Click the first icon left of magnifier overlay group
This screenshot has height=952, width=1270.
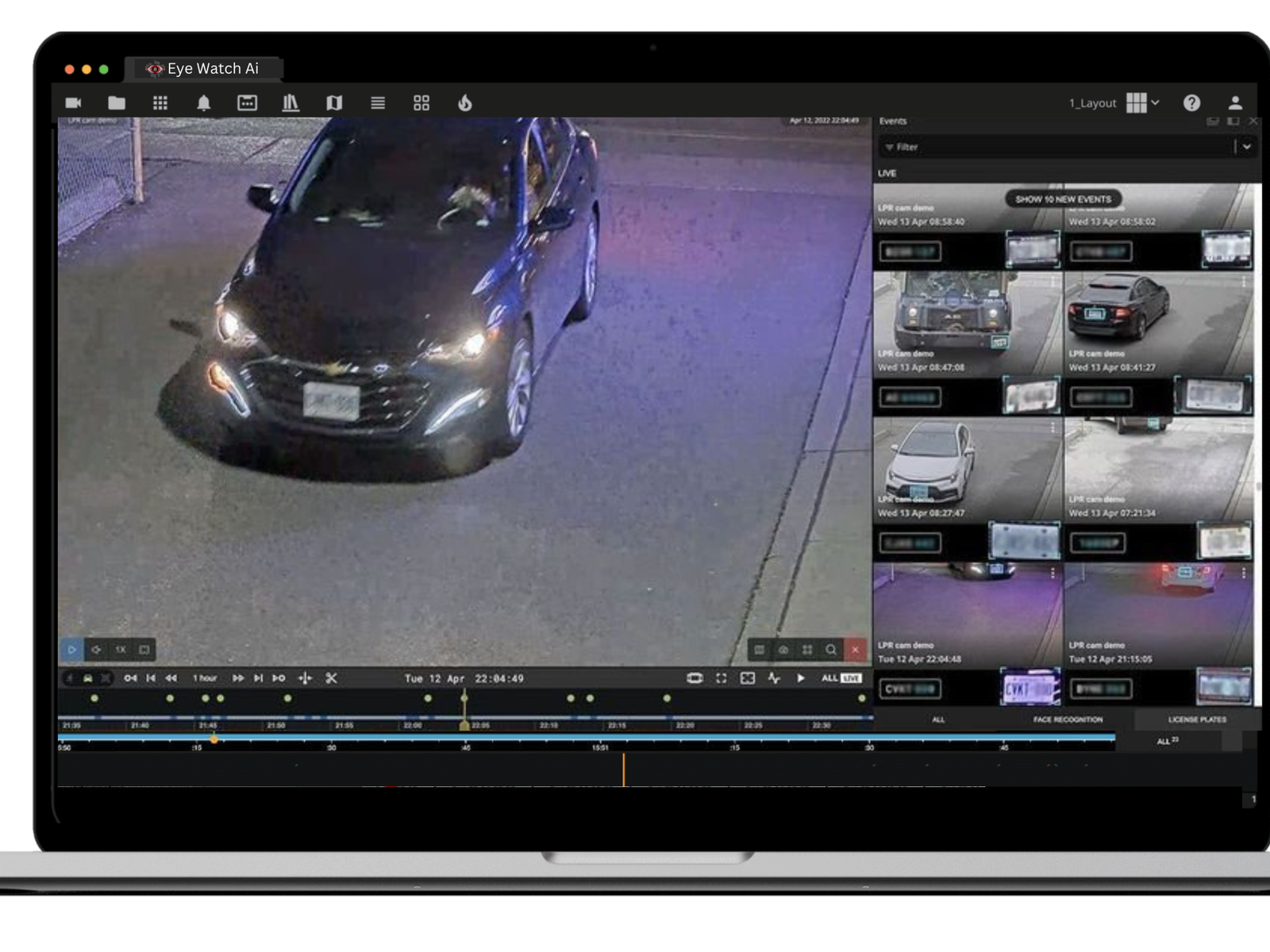tap(760, 650)
